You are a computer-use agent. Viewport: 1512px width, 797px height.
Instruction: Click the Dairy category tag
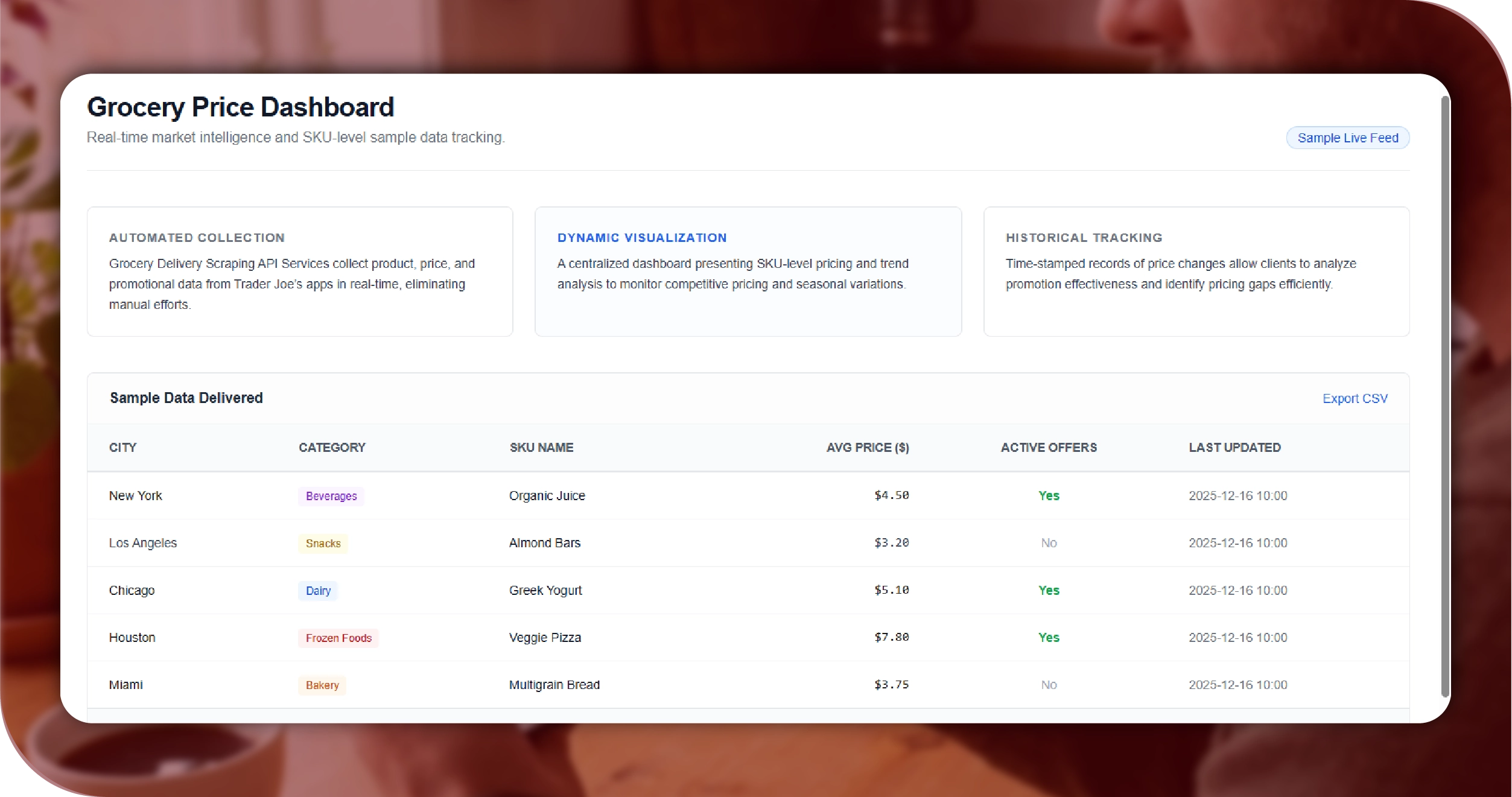[x=318, y=591]
